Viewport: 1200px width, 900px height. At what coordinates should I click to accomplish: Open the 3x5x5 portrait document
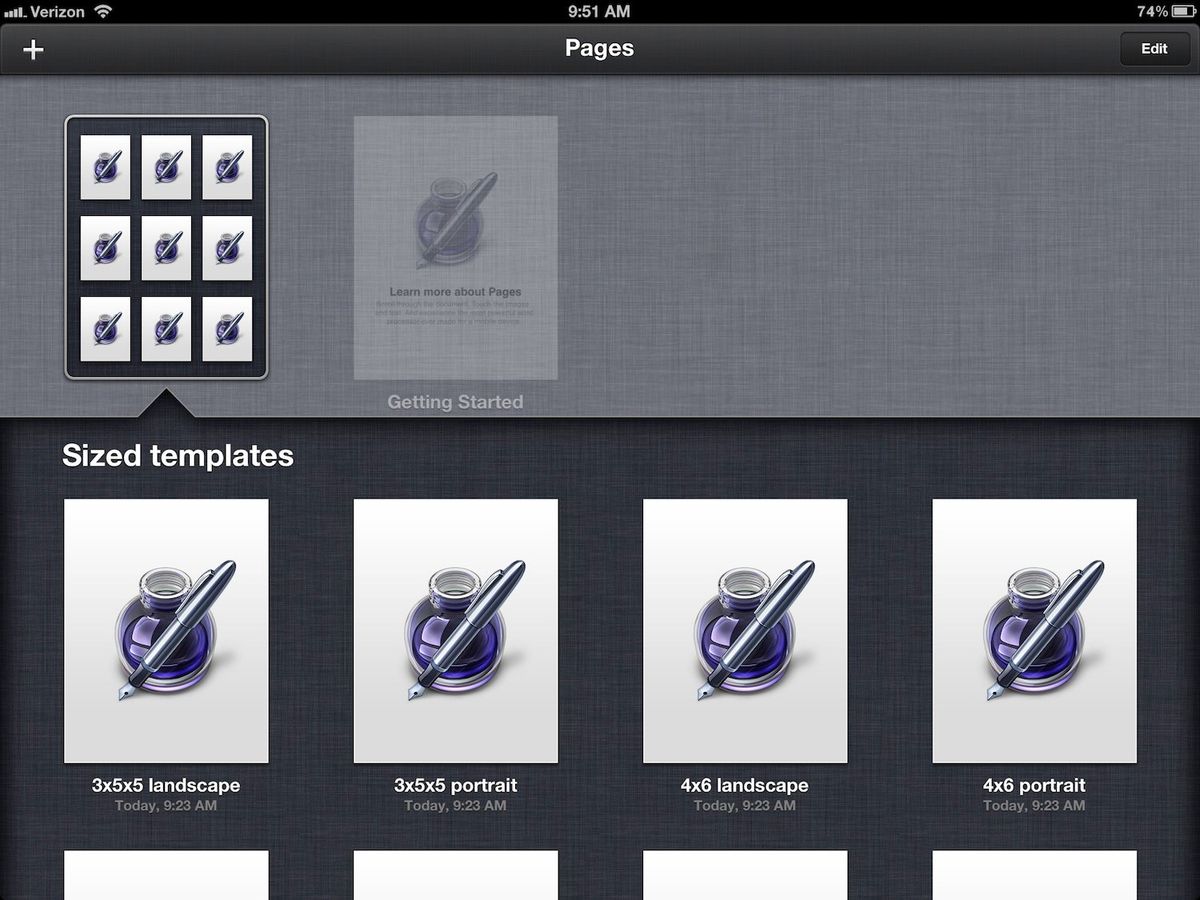pyautogui.click(x=455, y=632)
